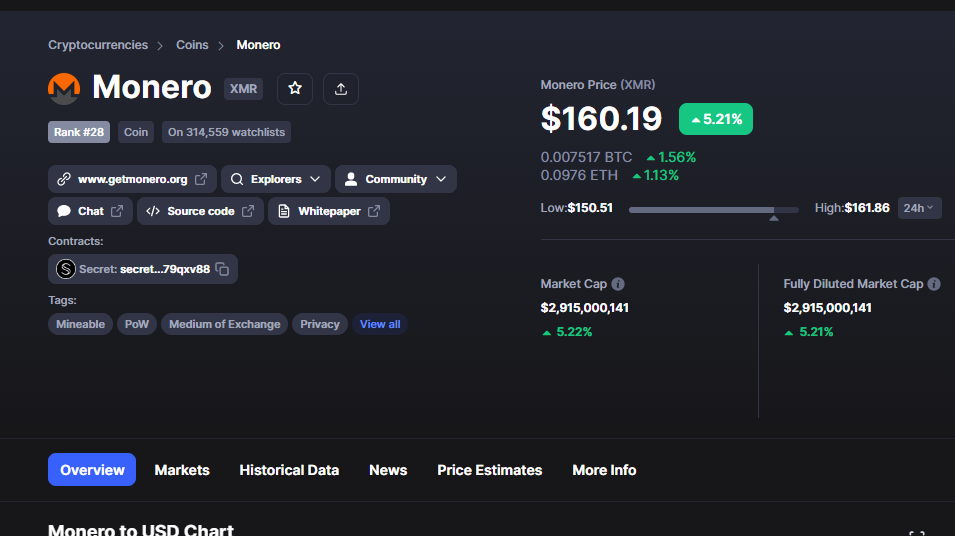Click the Secret network logo icon

click(66, 269)
